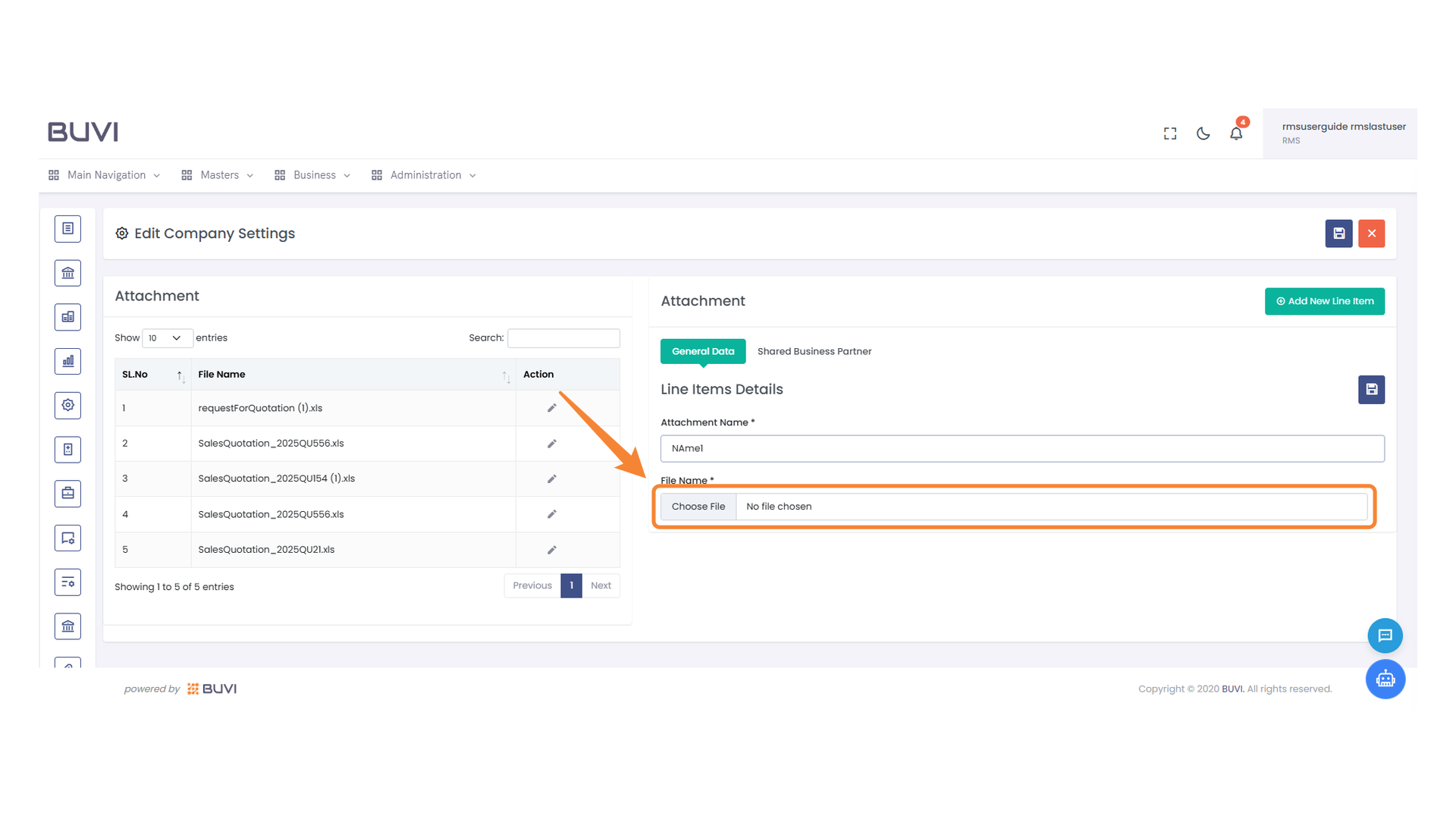Expand the Main Navigation menu
Viewport: 1456px width, 819px height.
105,175
